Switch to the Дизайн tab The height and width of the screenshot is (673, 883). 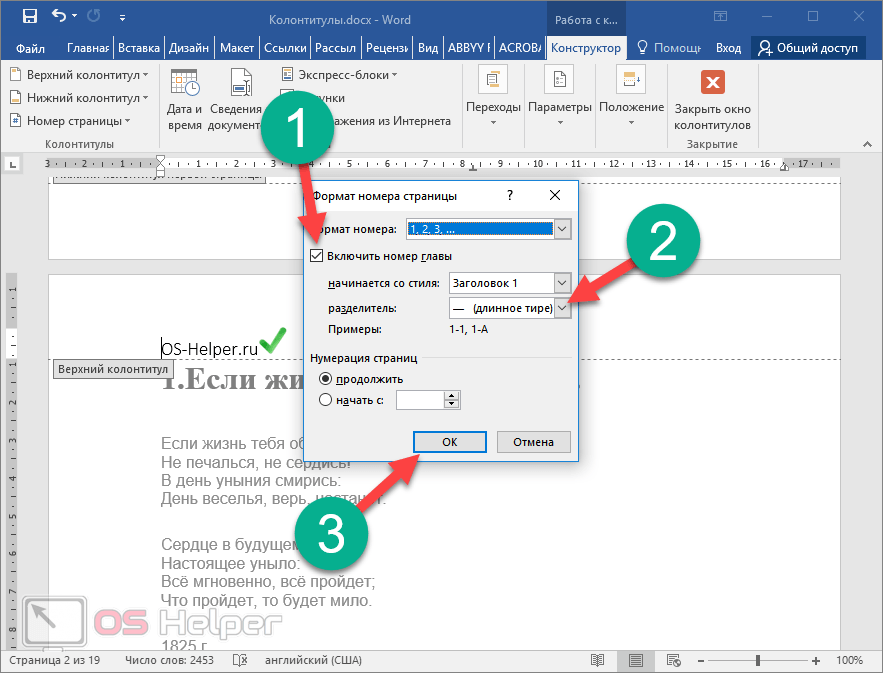tap(189, 48)
